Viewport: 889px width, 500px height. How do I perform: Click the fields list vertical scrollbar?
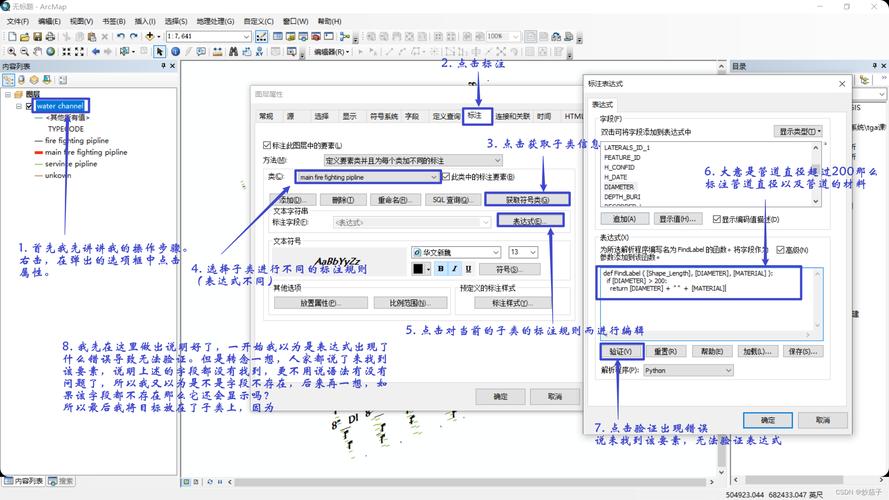(x=816, y=174)
